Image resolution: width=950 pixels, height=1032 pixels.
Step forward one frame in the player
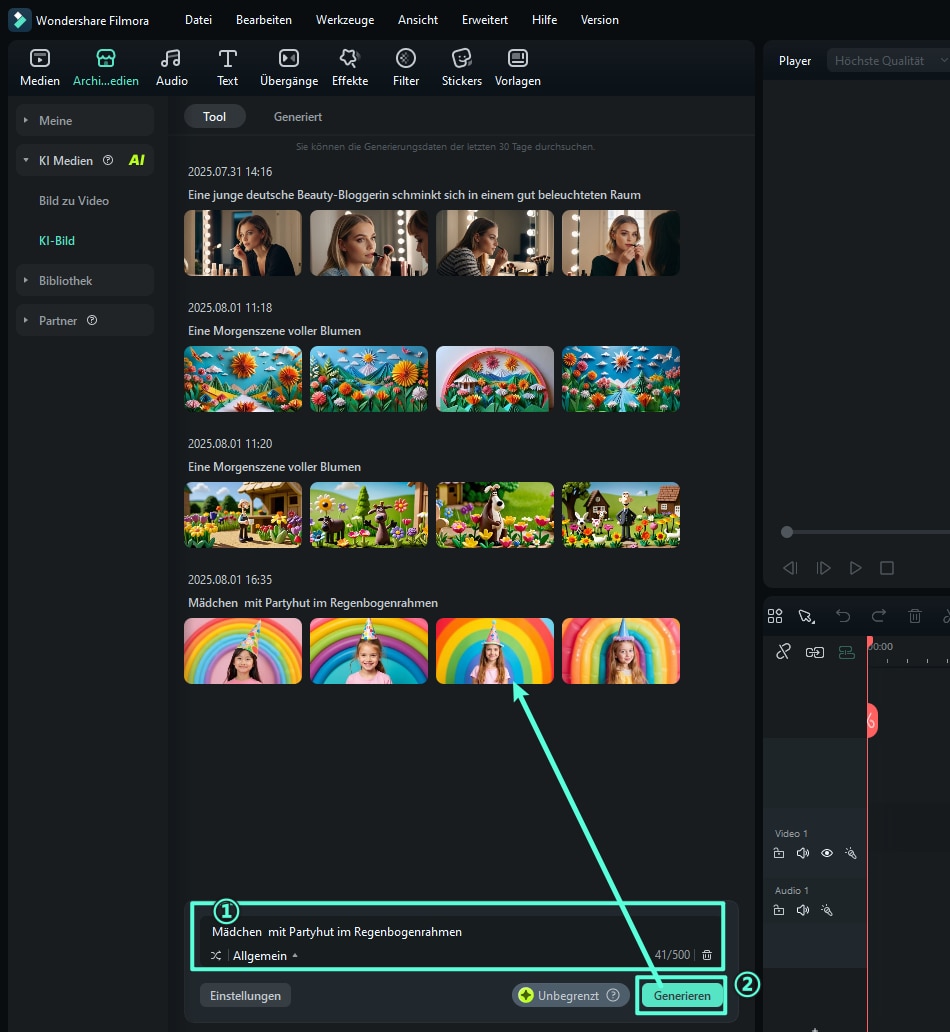point(823,568)
